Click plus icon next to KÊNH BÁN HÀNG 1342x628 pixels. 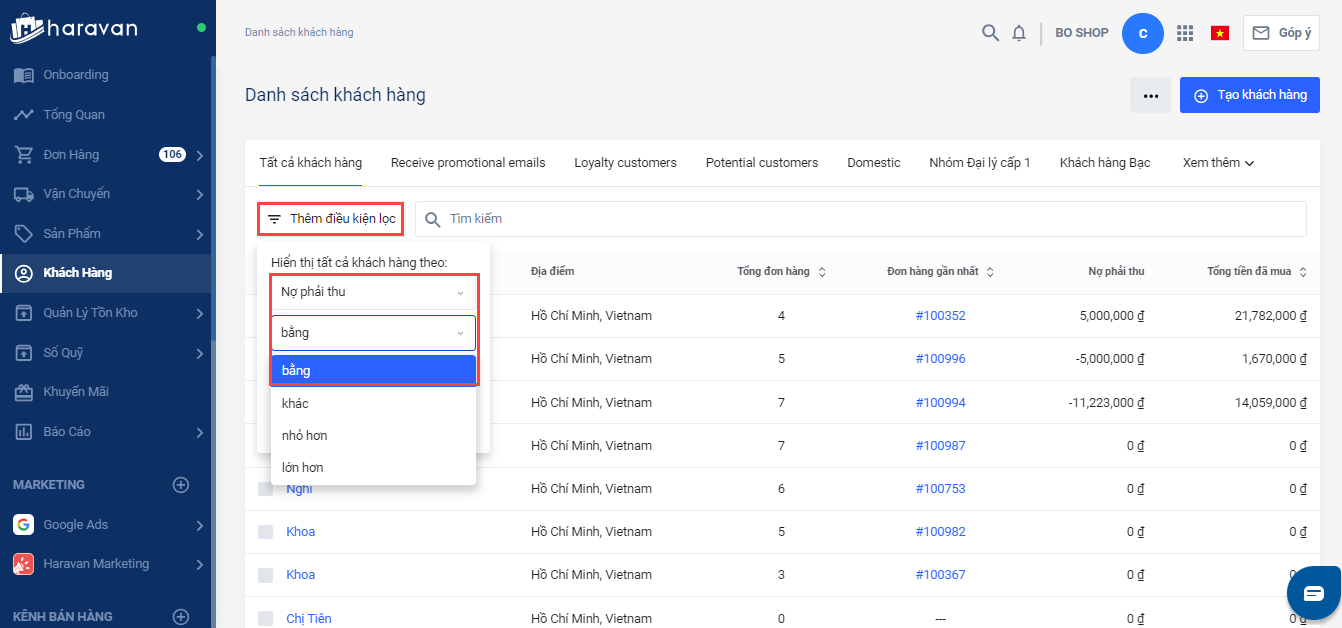point(181,617)
